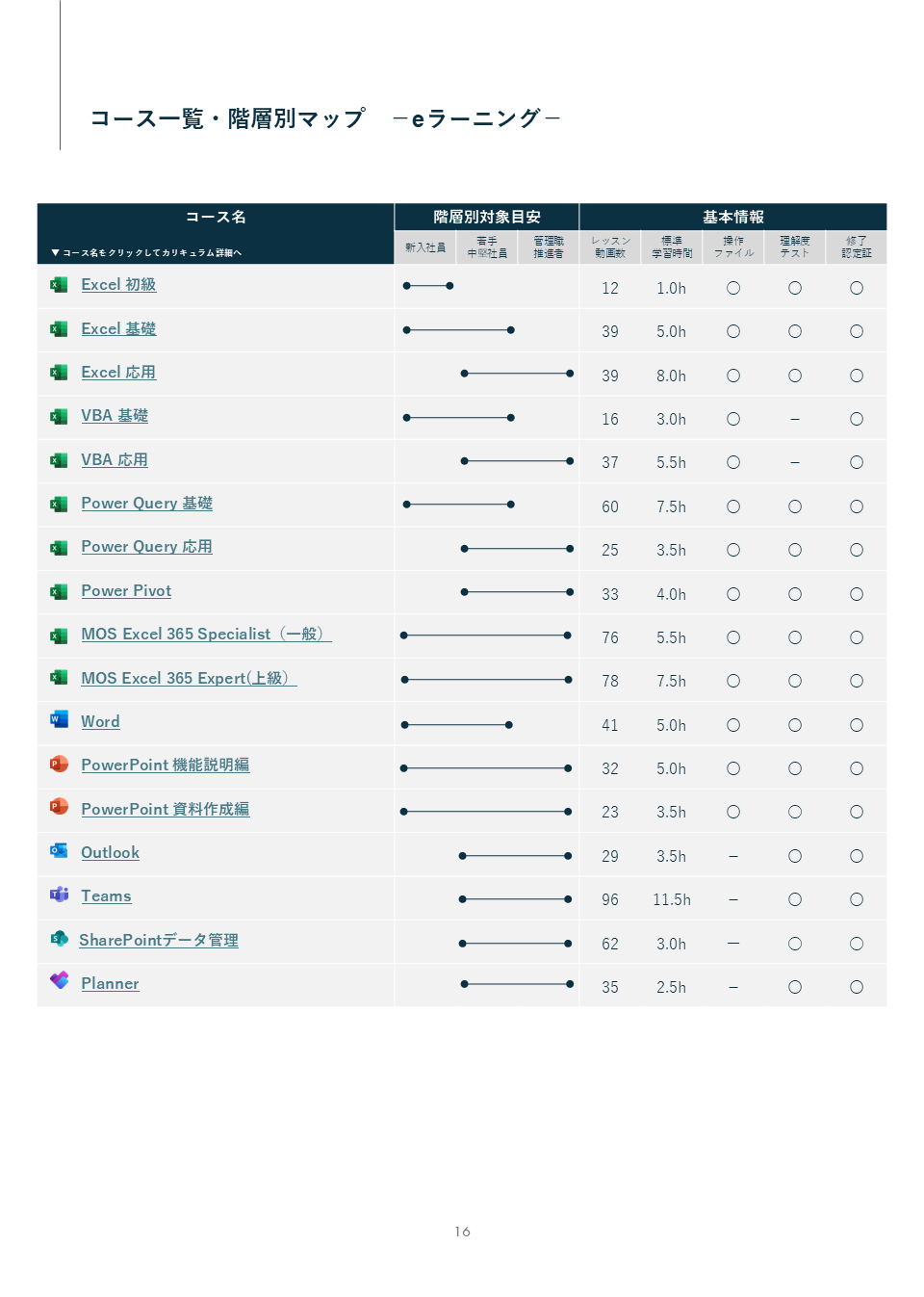Click the SharePoint icon beside SharePointデータ管理
This screenshot has width=924, height=1297.
click(x=59, y=940)
